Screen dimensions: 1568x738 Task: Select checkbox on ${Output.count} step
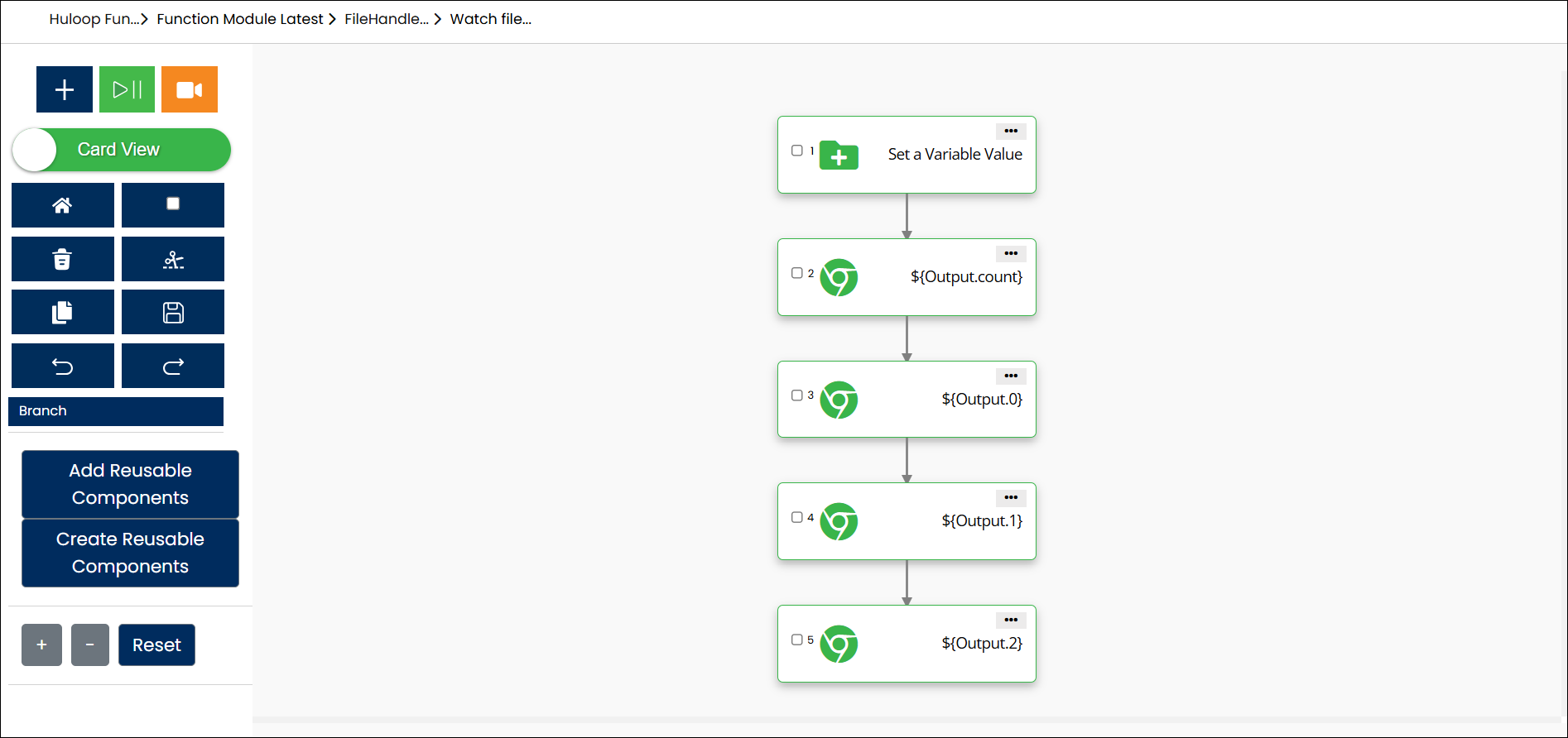point(797,273)
